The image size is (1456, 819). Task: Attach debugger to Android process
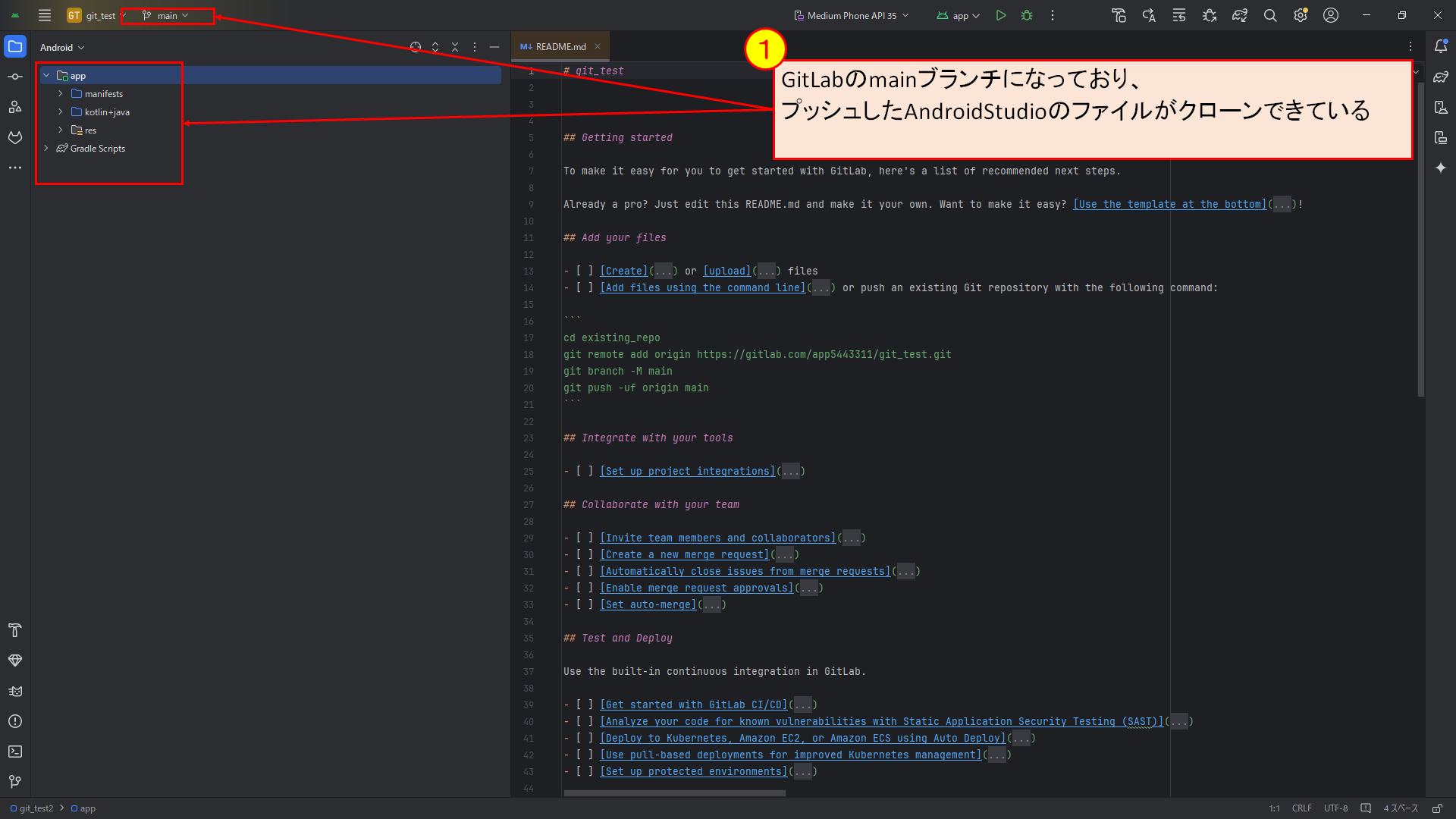[x=1210, y=15]
